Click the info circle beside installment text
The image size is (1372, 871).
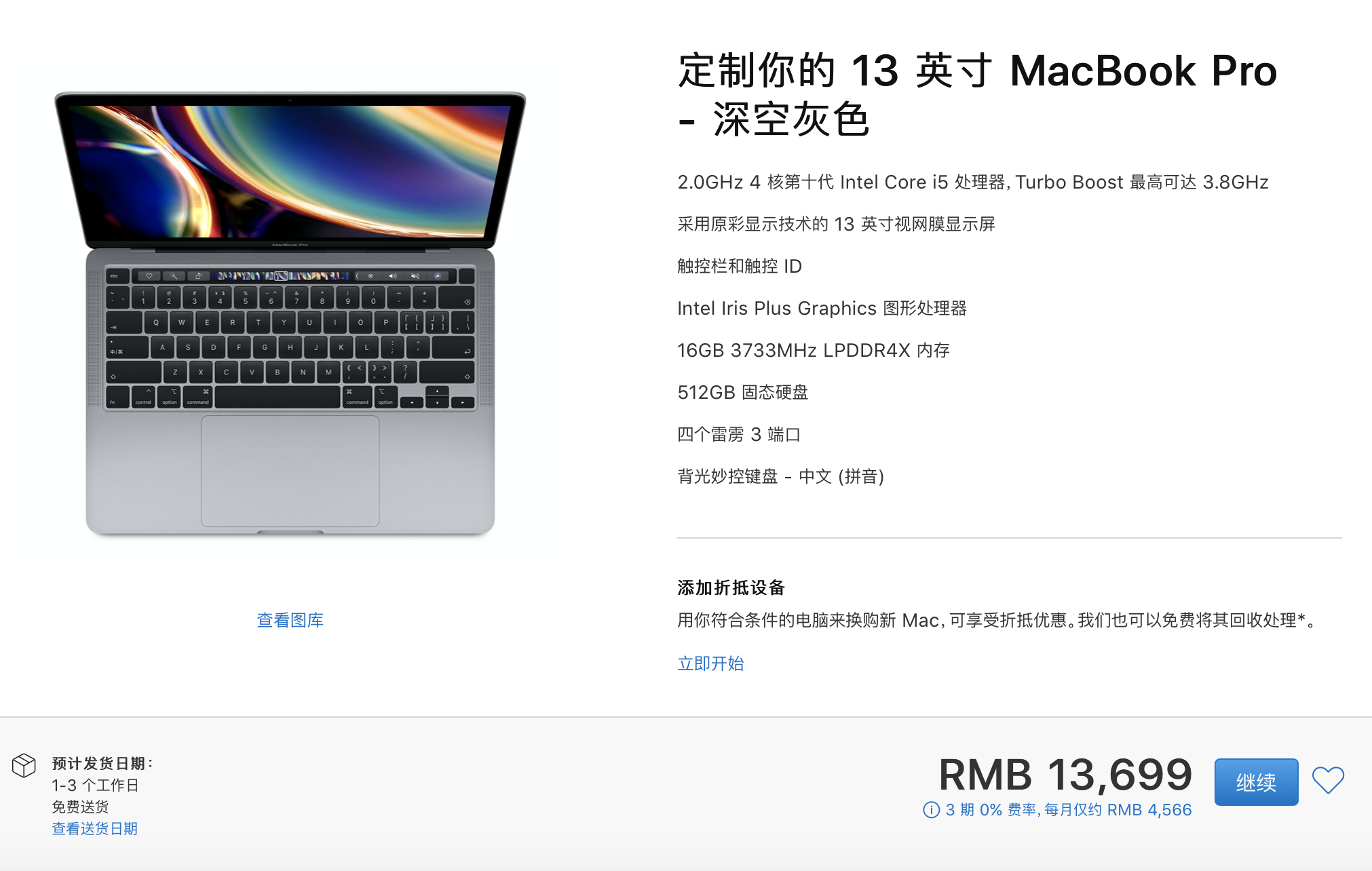[x=931, y=810]
